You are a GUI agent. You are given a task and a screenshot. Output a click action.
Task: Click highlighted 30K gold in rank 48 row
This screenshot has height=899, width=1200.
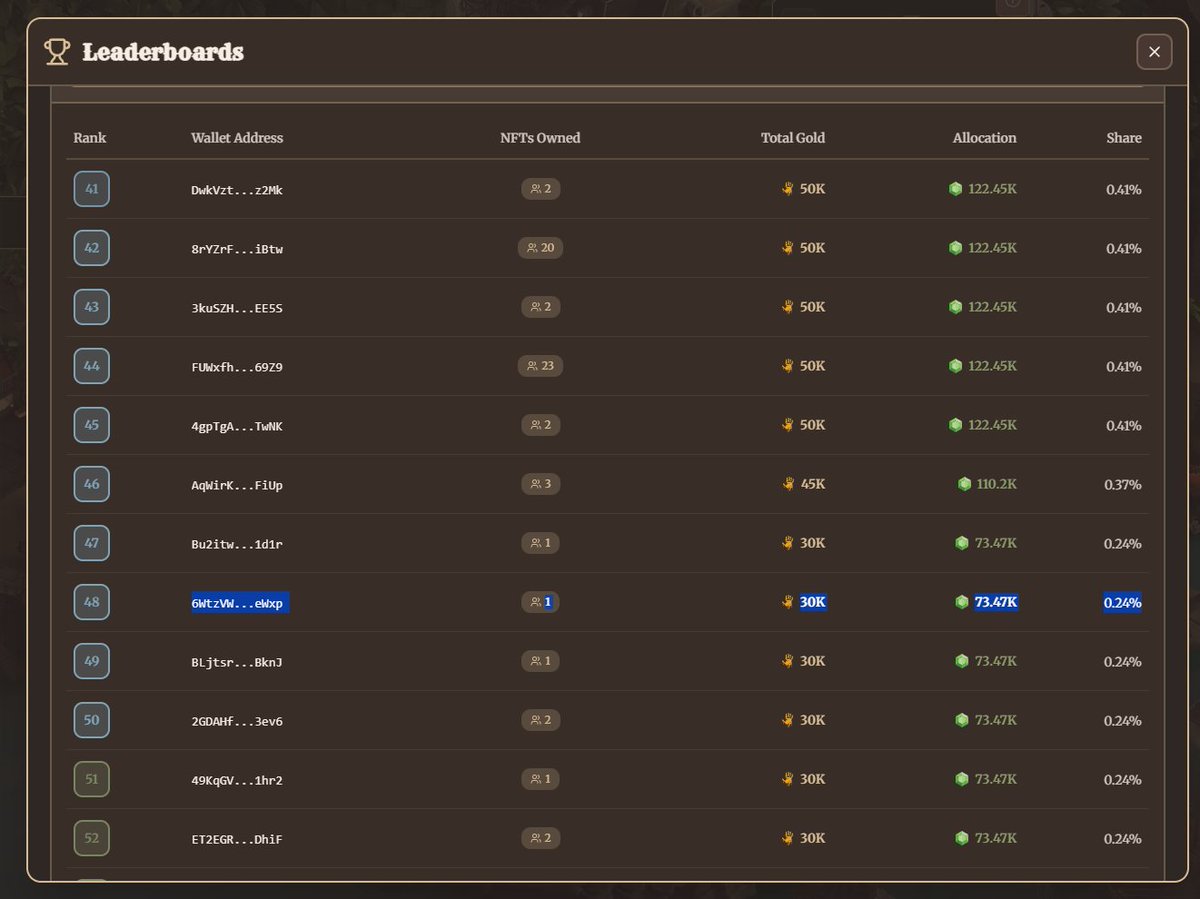coord(813,602)
